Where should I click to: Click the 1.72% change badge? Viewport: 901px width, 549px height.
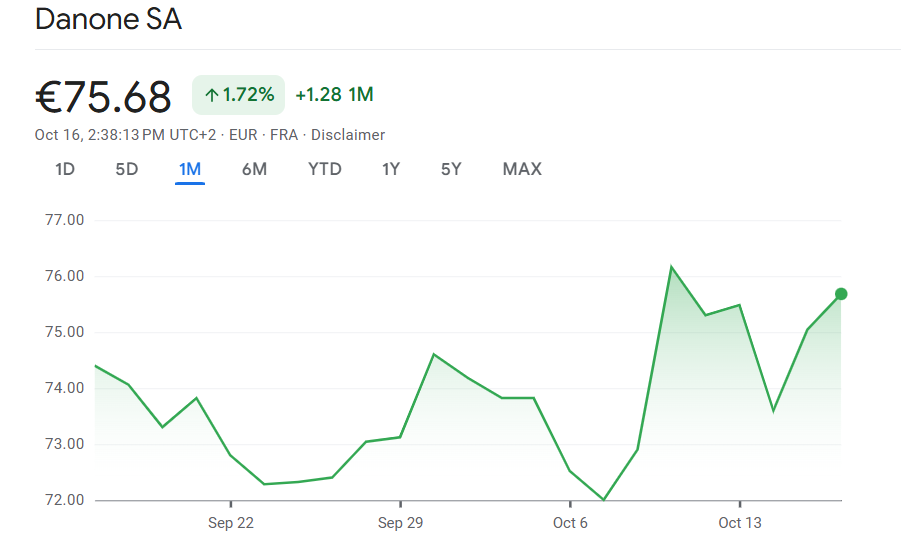239,95
